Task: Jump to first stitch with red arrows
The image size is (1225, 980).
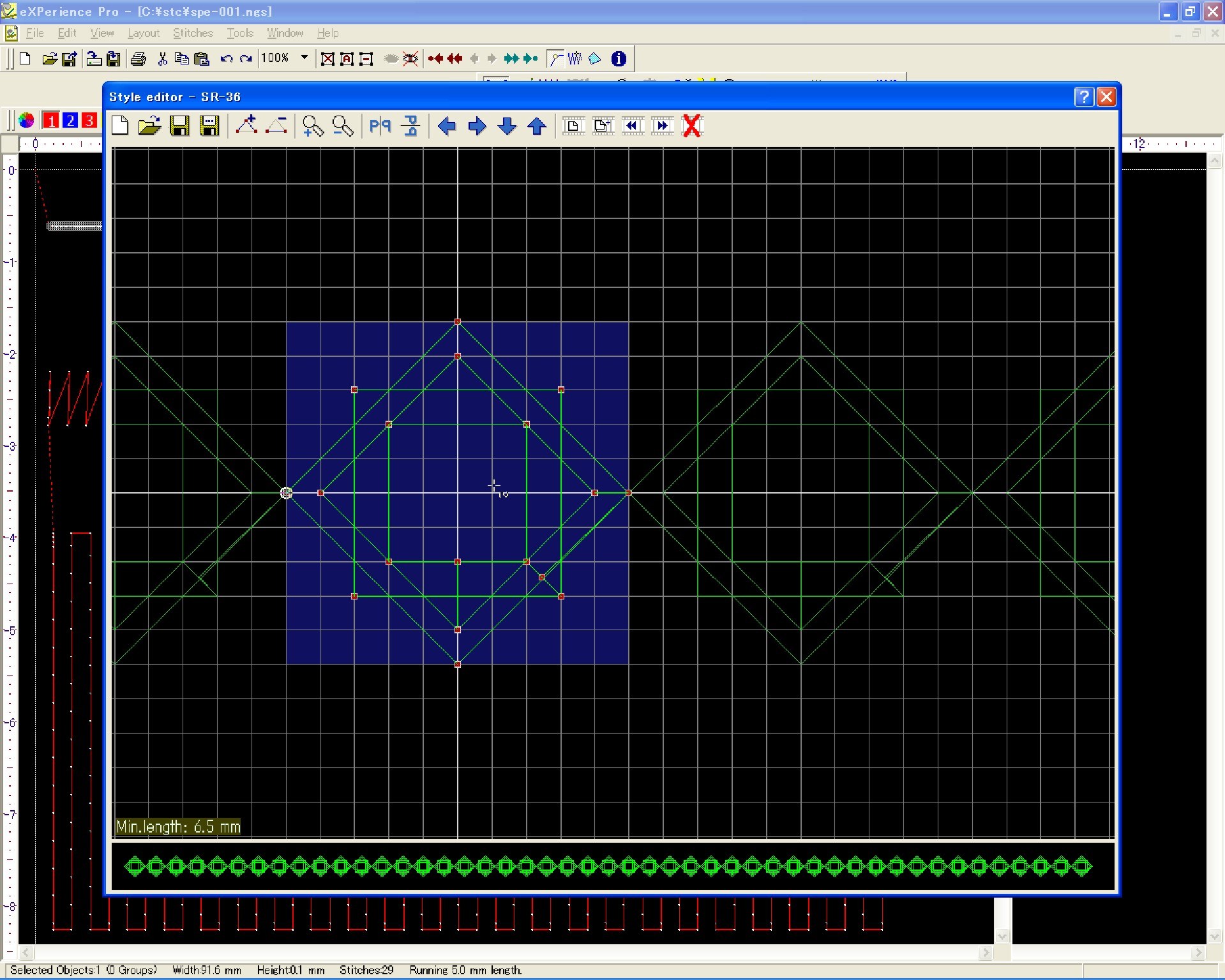Action: pyautogui.click(x=436, y=59)
